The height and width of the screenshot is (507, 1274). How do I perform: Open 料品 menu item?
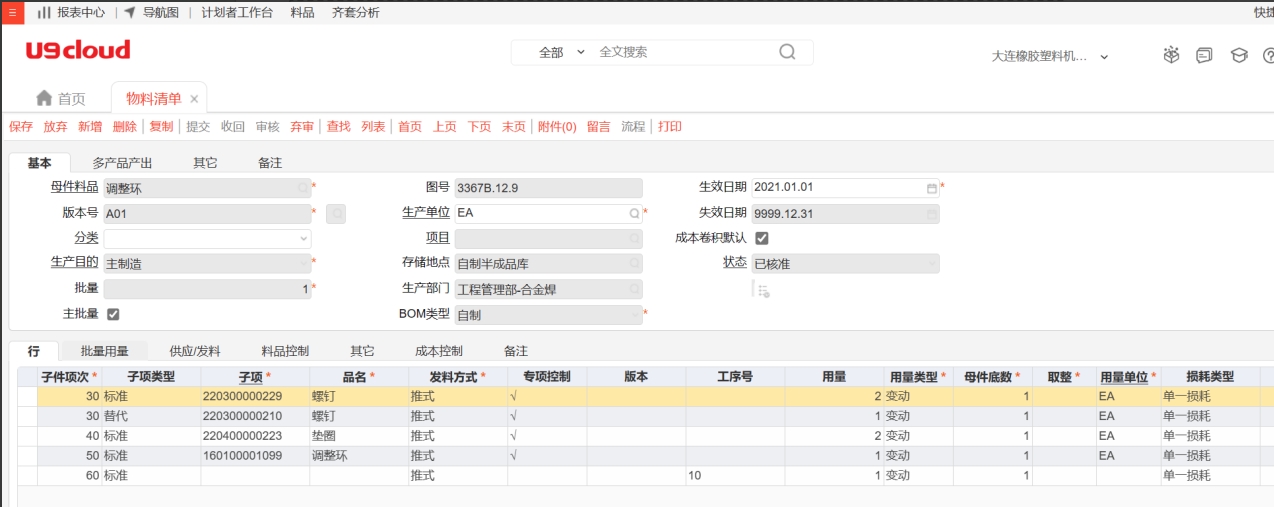click(x=302, y=12)
